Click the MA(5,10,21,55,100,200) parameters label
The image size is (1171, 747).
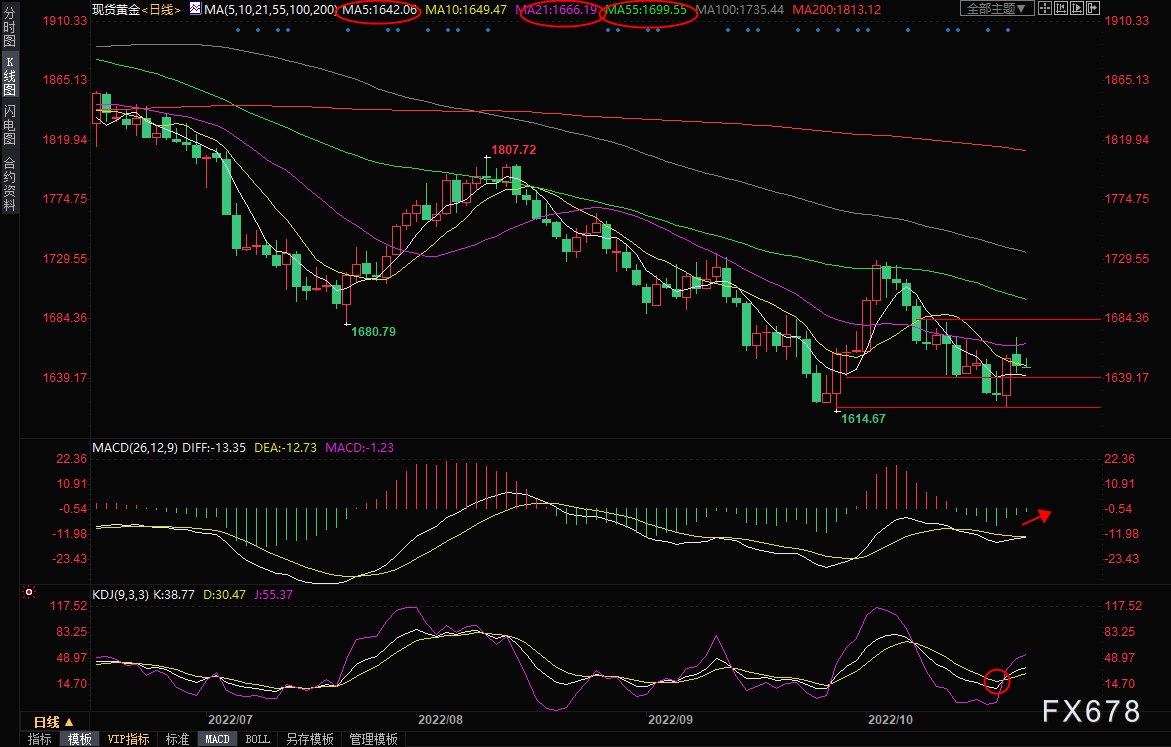pyautogui.click(x=270, y=10)
